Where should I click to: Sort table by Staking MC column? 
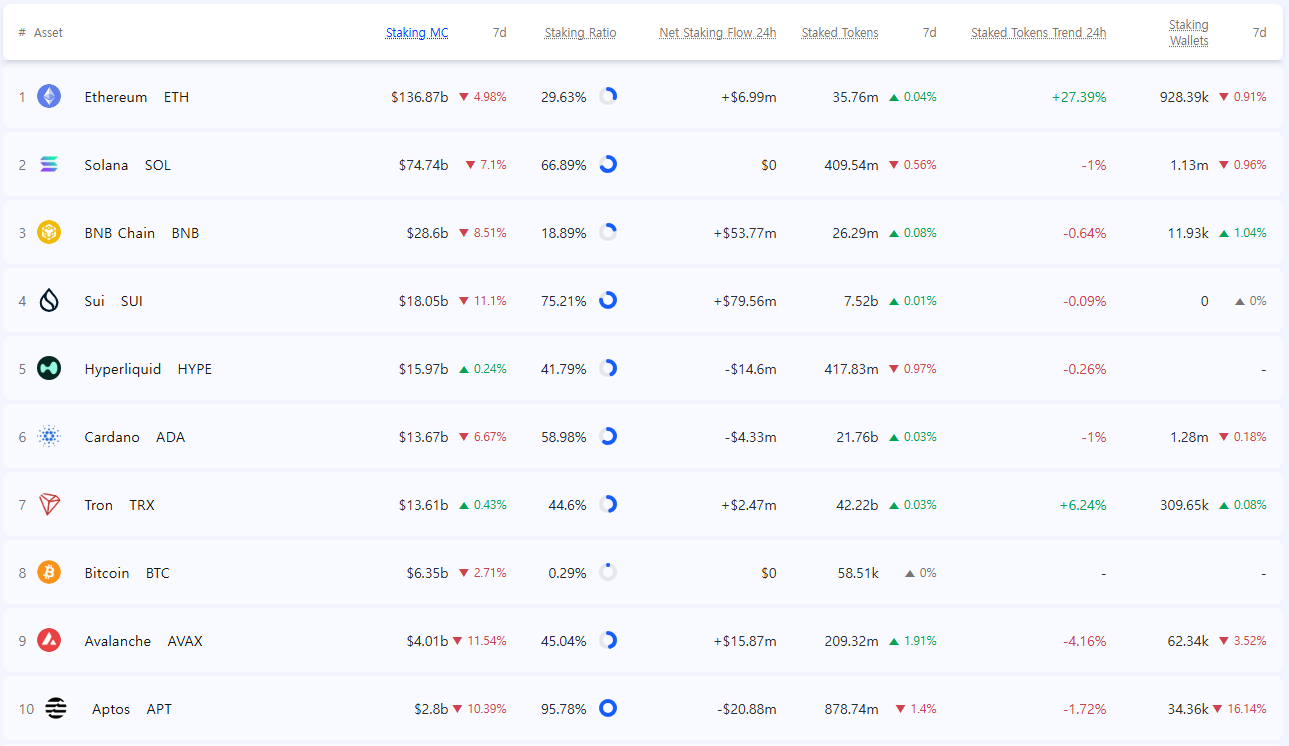click(x=417, y=33)
